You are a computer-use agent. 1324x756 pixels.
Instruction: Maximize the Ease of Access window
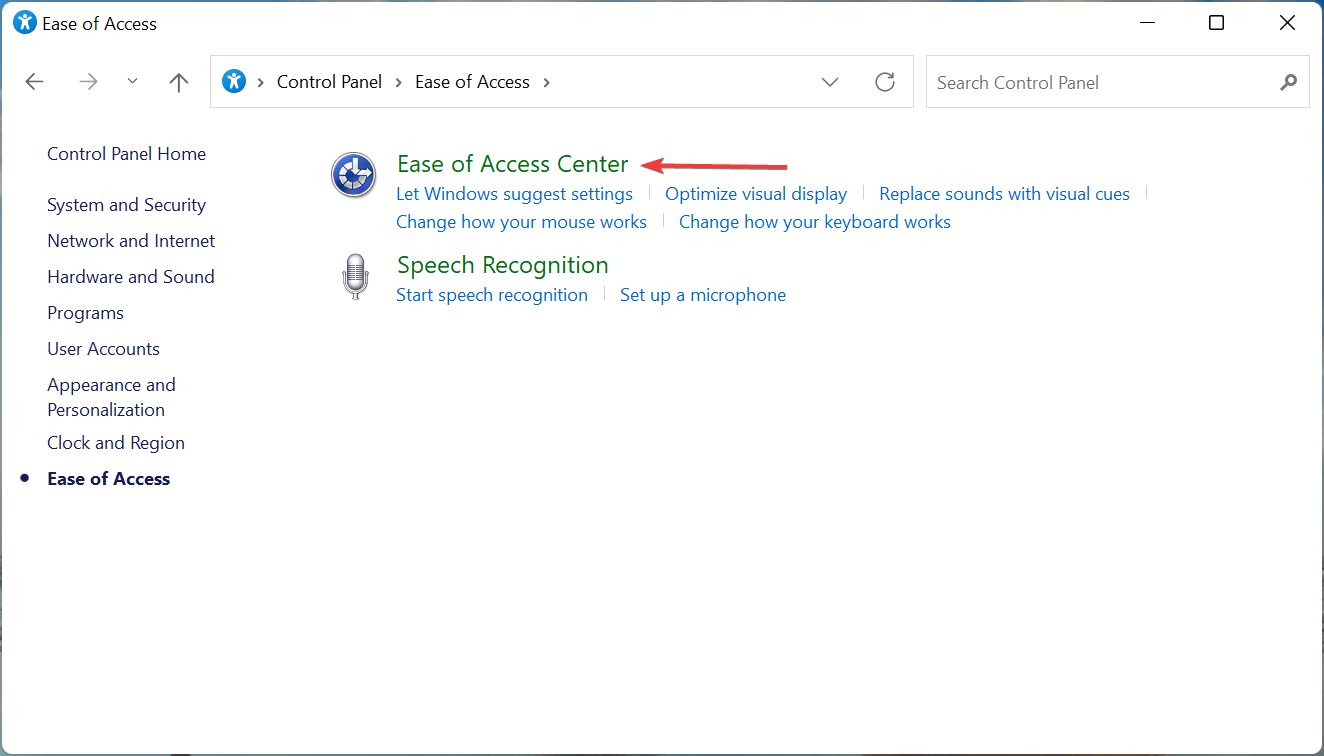[x=1216, y=23]
